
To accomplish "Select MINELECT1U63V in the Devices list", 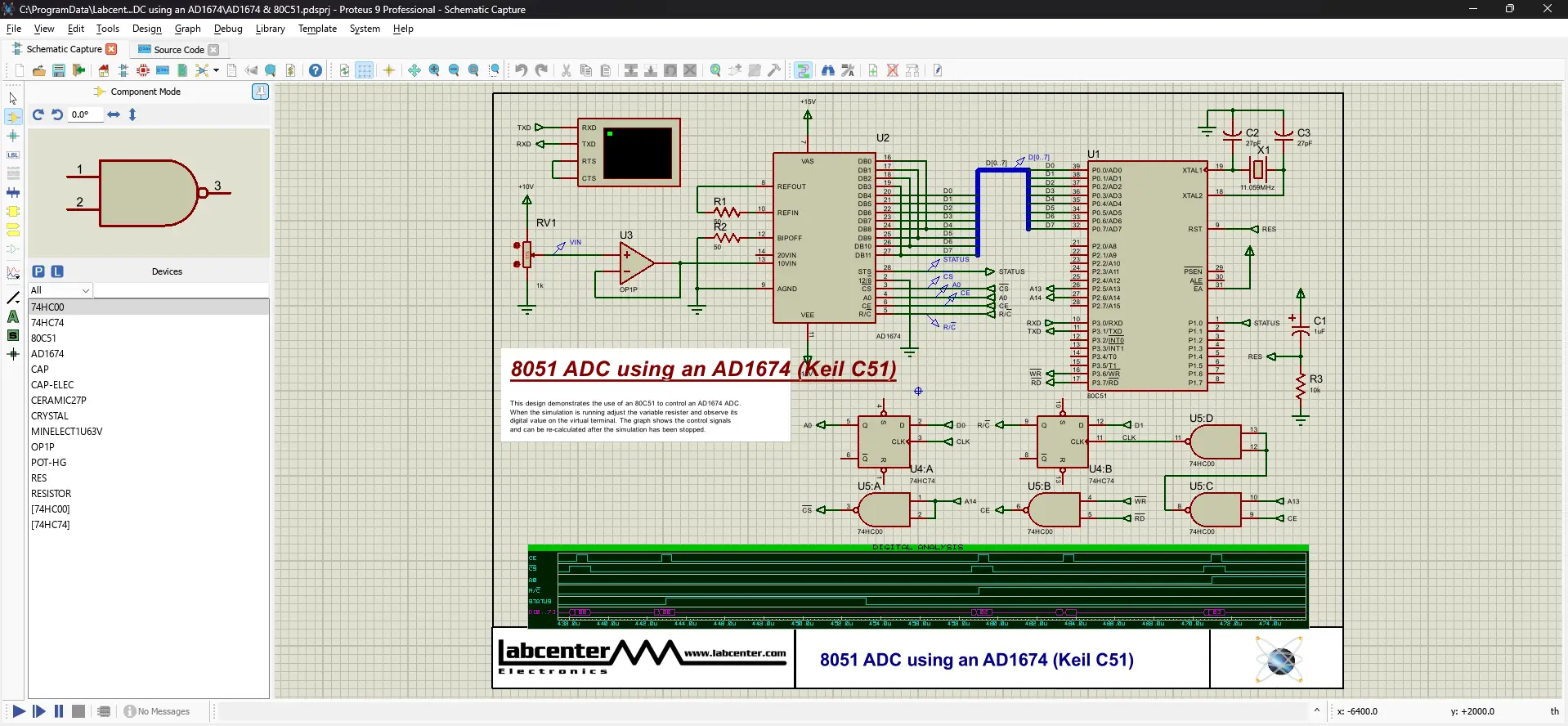I will [149, 432].
